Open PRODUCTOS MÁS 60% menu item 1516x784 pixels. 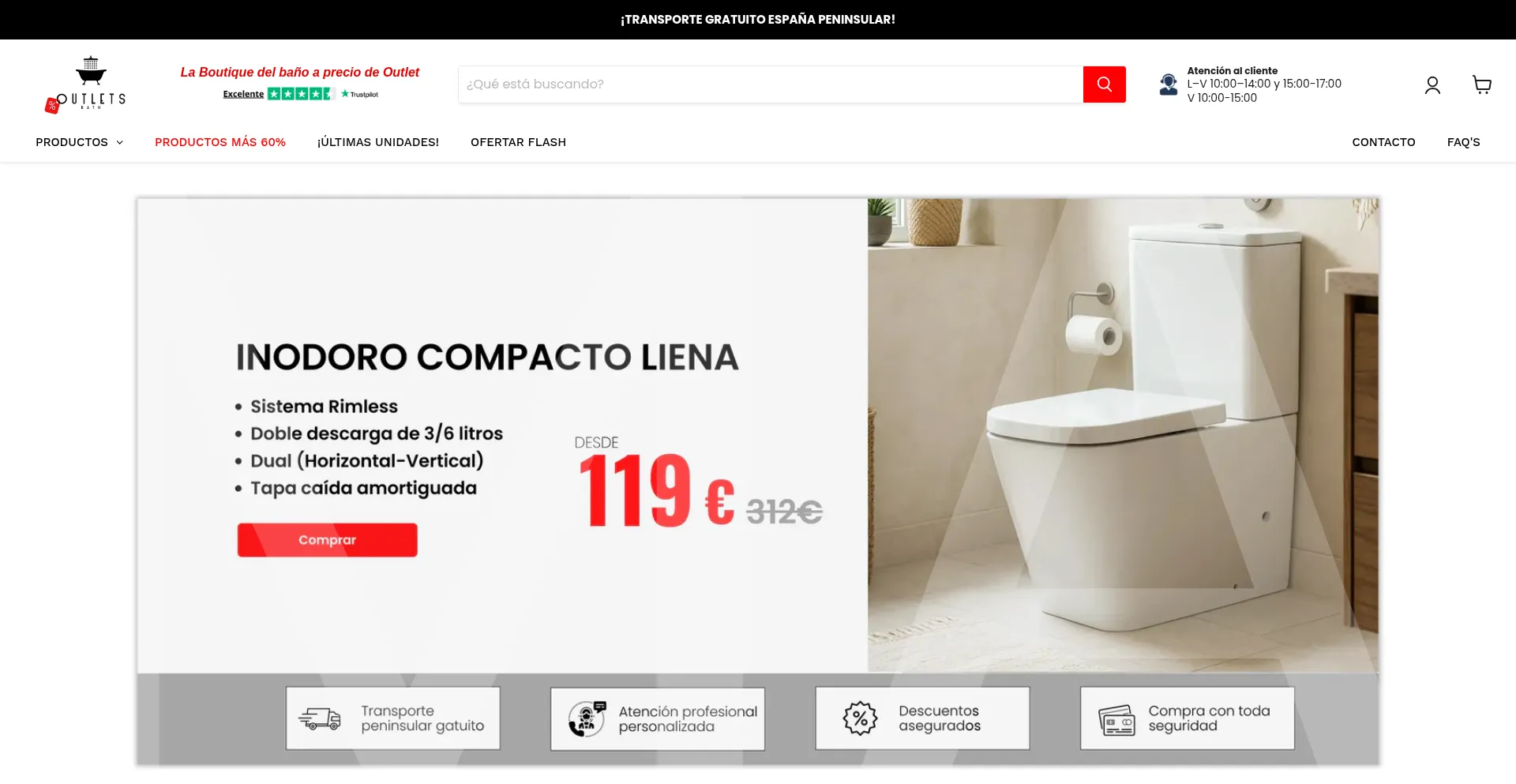point(220,142)
